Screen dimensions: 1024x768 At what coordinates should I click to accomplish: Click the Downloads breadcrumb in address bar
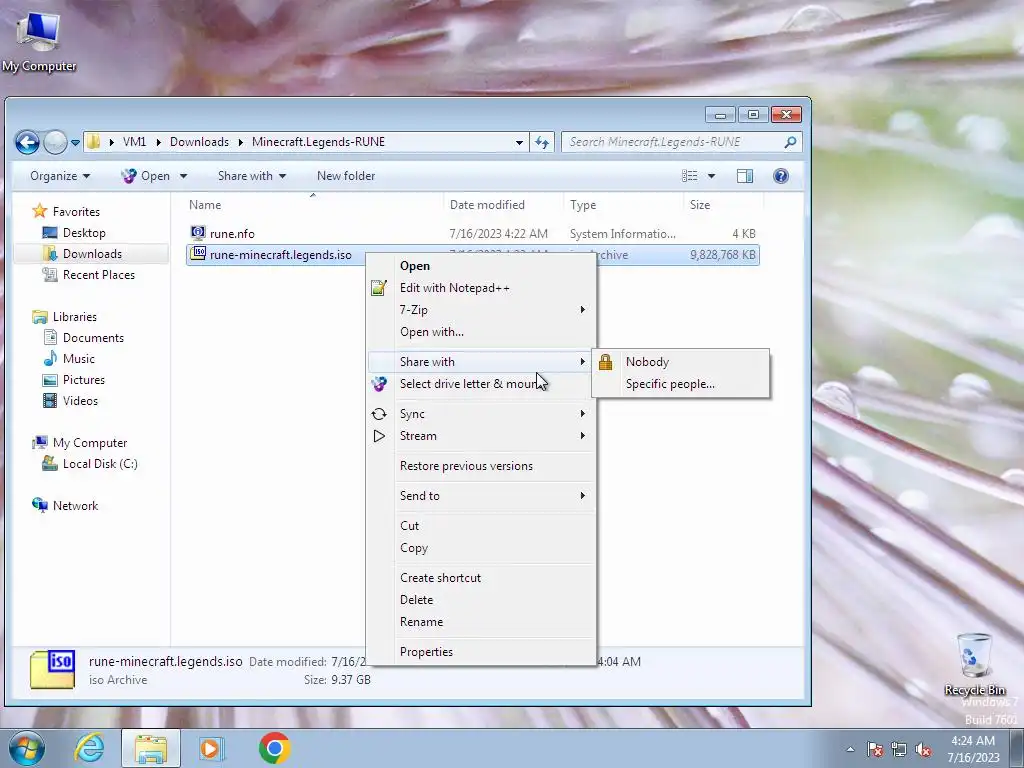tap(199, 142)
